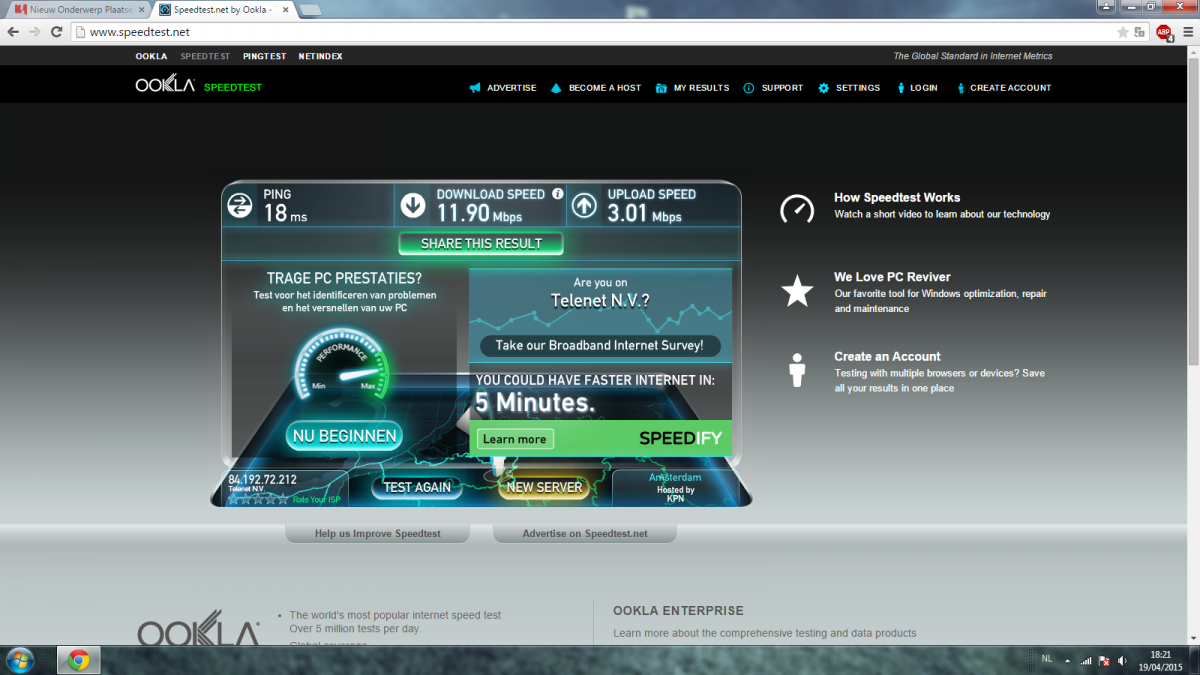This screenshot has width=1200, height=675.
Task: Click OOKLA ENTERPRISE heading
Action: tap(678, 610)
